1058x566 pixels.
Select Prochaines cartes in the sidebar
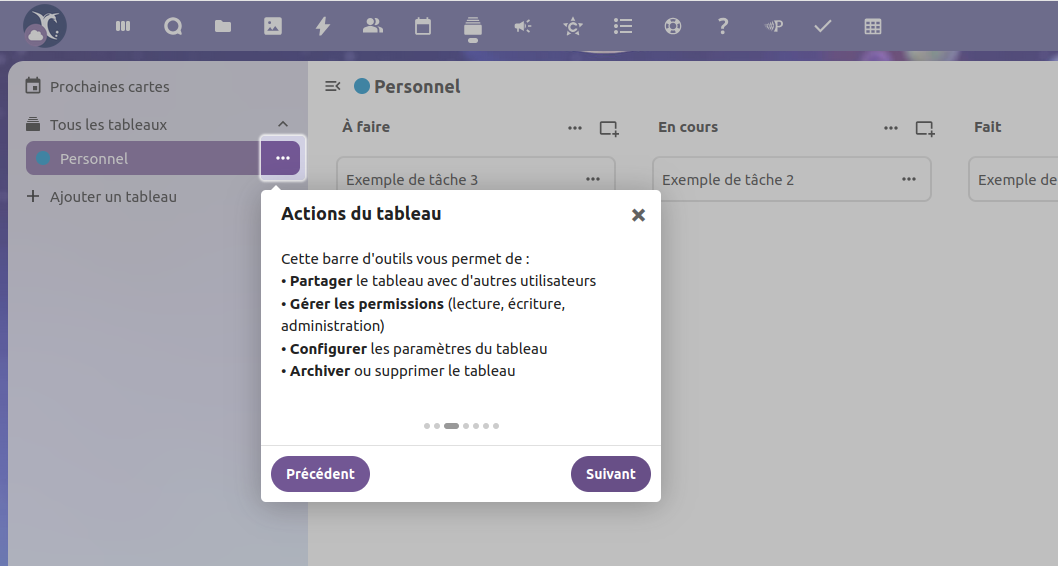click(110, 87)
